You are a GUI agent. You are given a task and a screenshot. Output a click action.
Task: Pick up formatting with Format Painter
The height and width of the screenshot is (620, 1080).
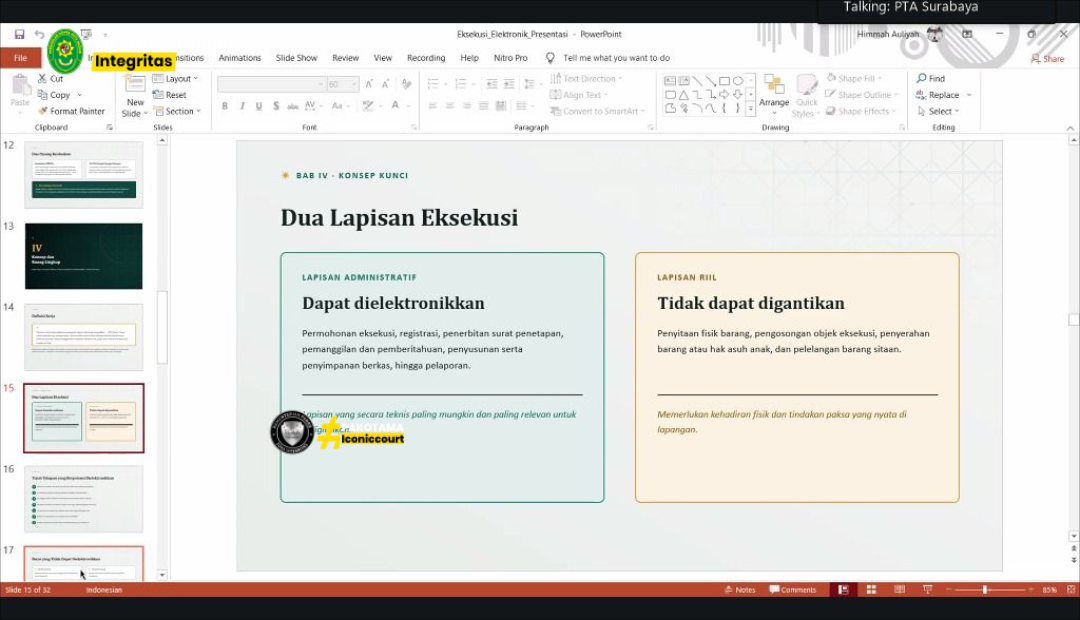pyautogui.click(x=72, y=111)
